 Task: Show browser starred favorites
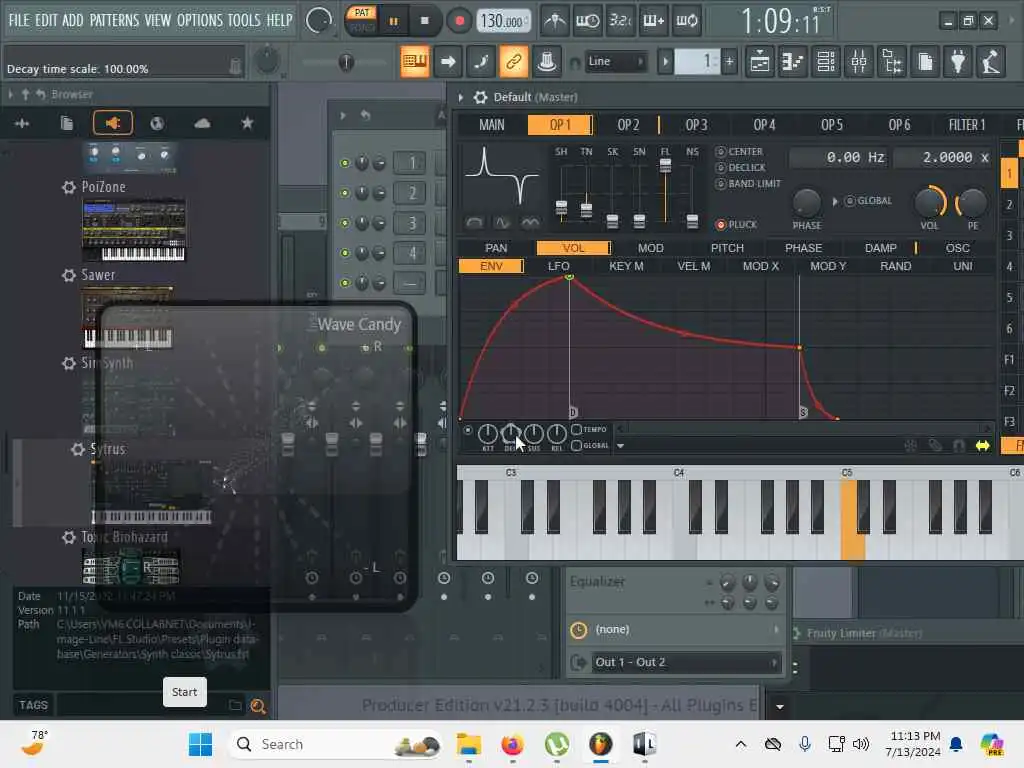(247, 123)
